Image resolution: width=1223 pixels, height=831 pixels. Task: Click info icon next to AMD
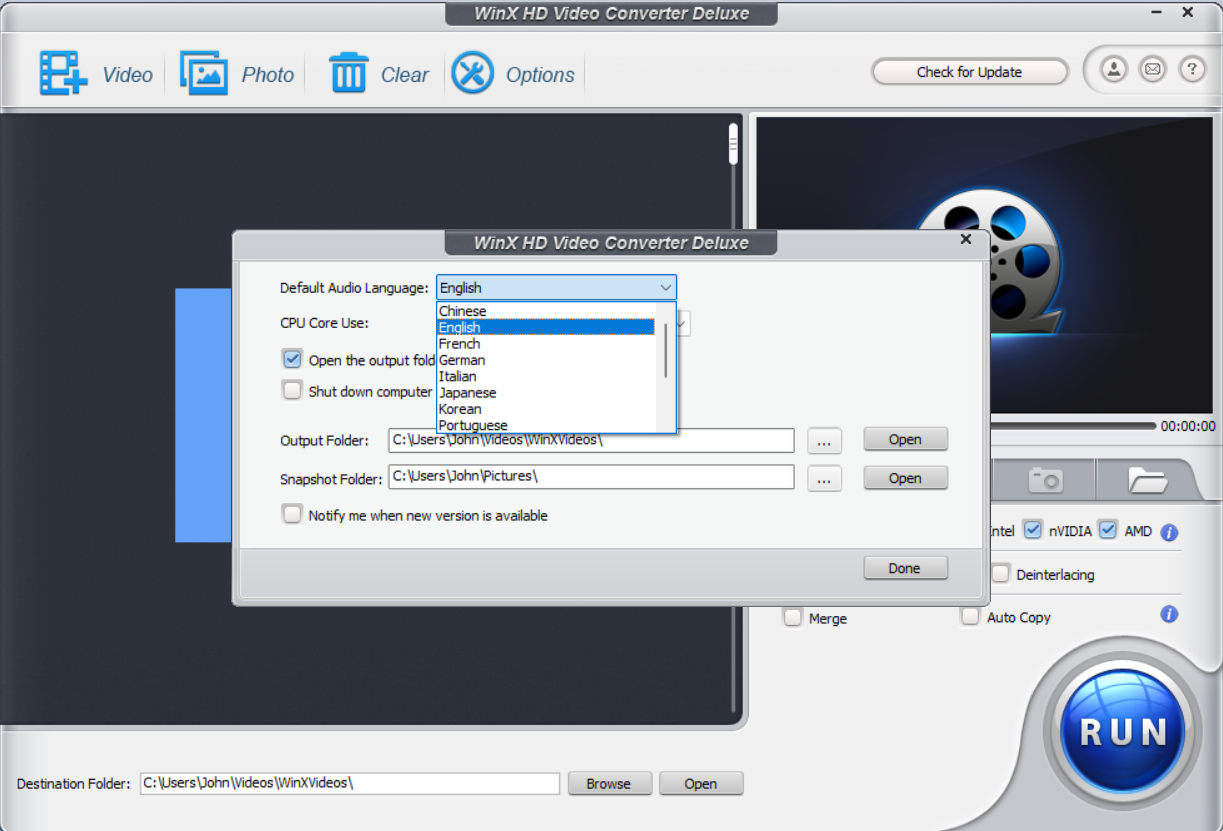[1169, 532]
